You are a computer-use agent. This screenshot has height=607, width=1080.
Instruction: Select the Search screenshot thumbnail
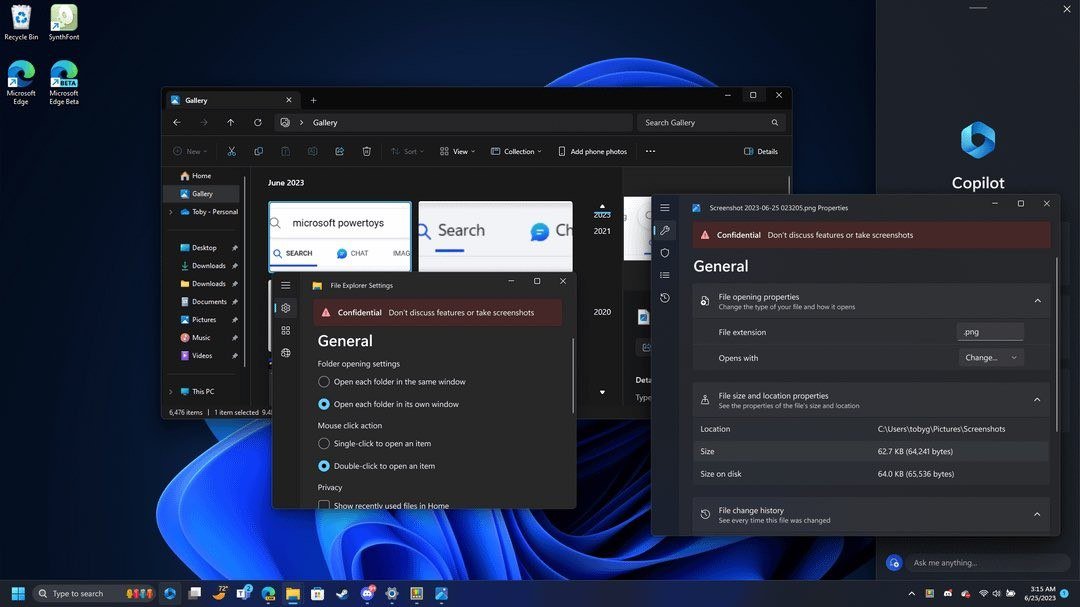click(495, 236)
